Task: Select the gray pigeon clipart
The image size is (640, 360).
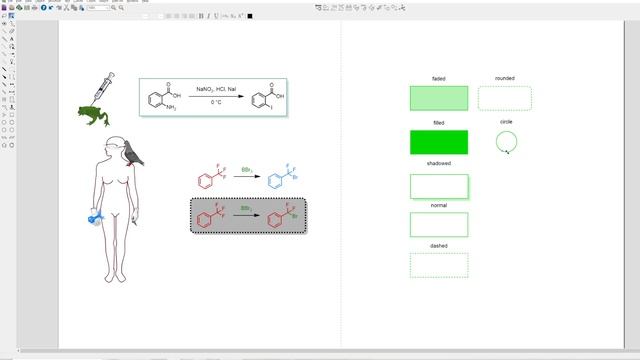Action: pos(133,154)
